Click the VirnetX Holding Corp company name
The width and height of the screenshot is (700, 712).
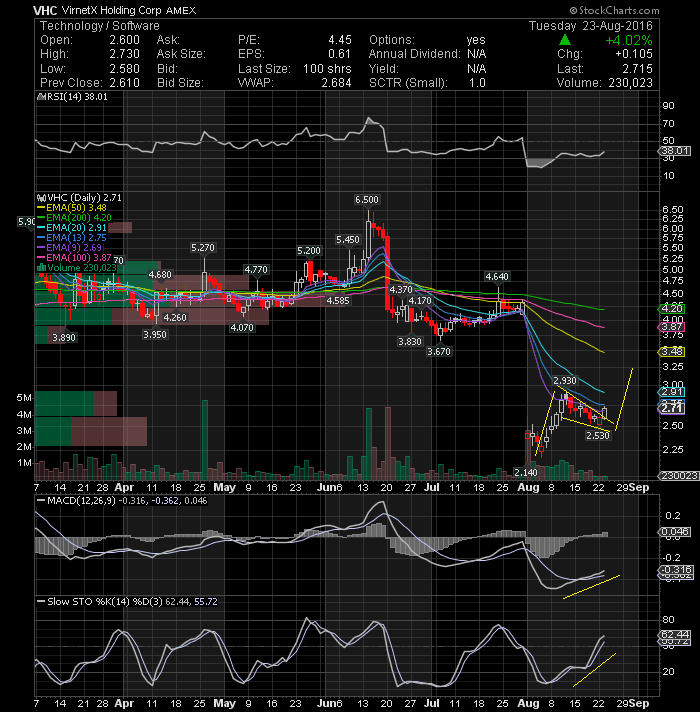[112, 10]
